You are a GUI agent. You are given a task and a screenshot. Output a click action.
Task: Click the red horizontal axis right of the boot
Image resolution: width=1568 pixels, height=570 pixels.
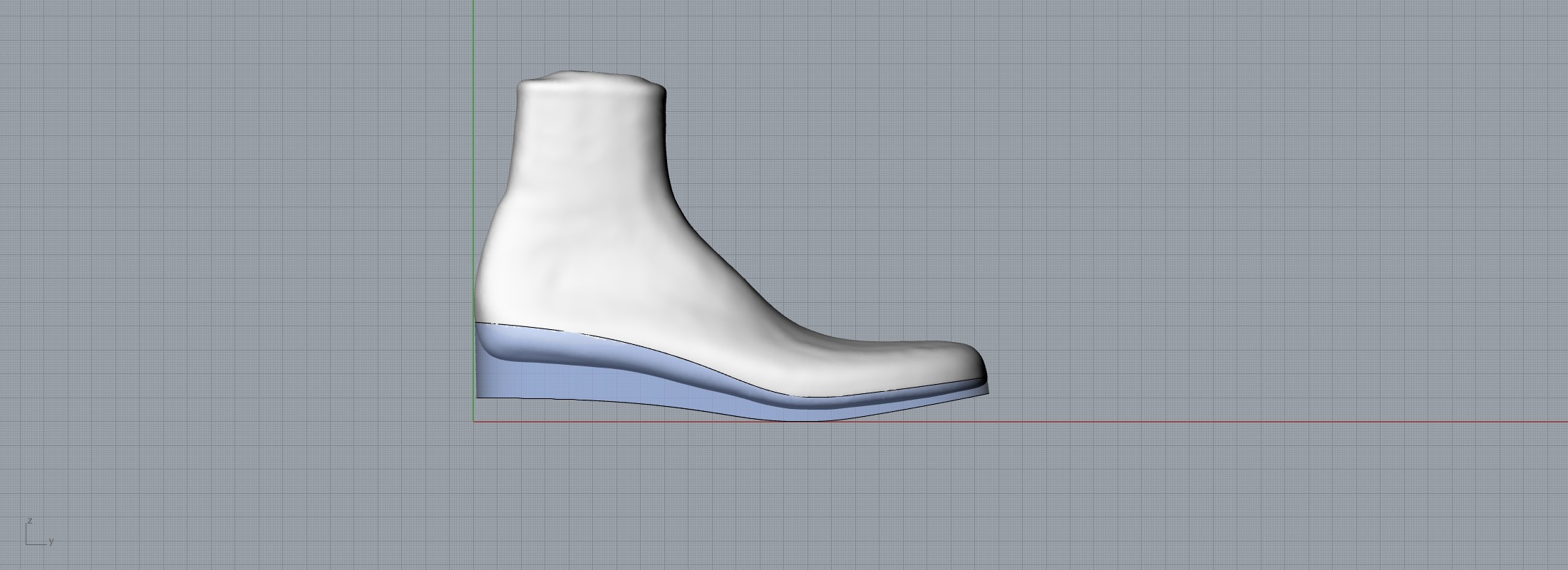tap(1283, 421)
